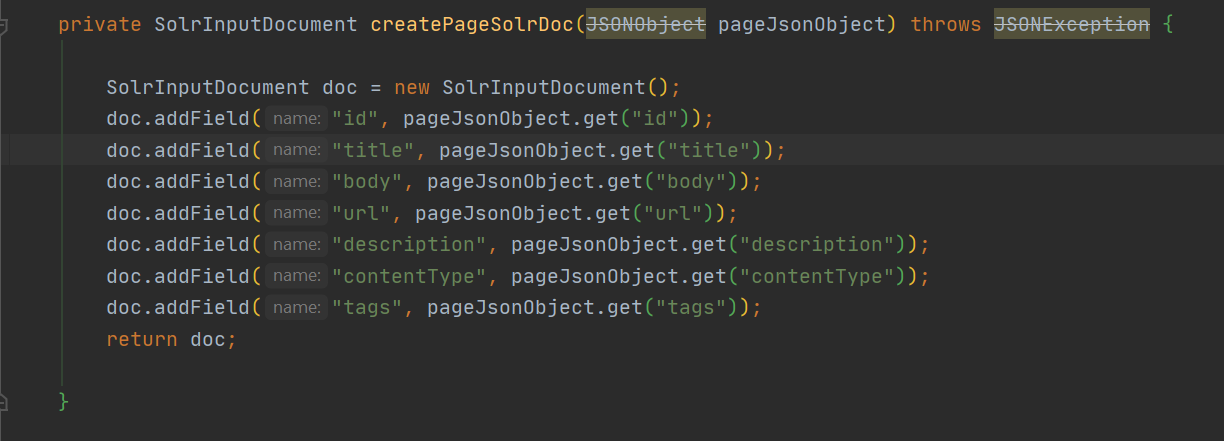Screen dimensions: 1224x441
Task: Click get method on the "body" line
Action: pyautogui.click(x=621, y=182)
